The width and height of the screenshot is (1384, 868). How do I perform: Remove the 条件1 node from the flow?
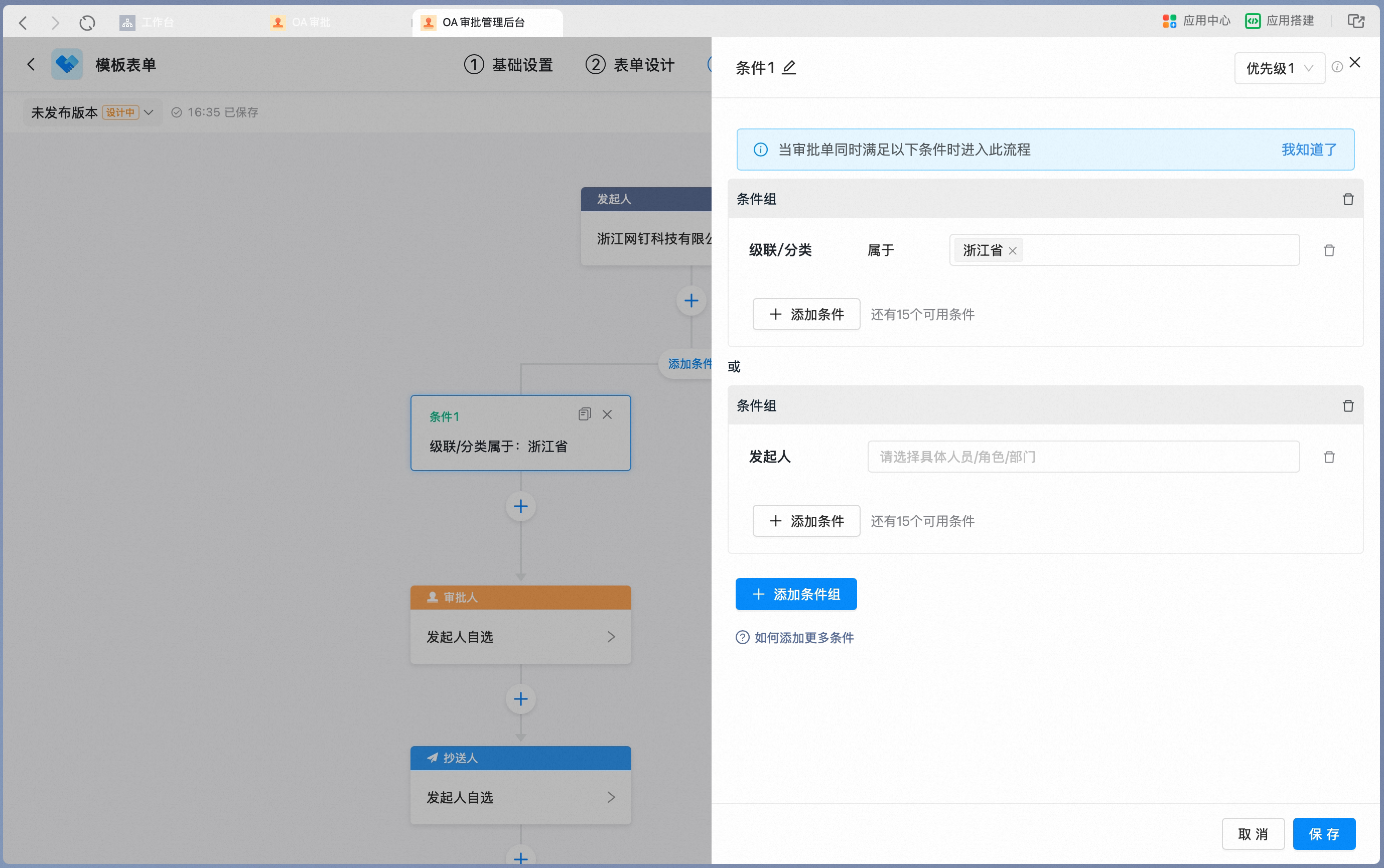coord(607,414)
